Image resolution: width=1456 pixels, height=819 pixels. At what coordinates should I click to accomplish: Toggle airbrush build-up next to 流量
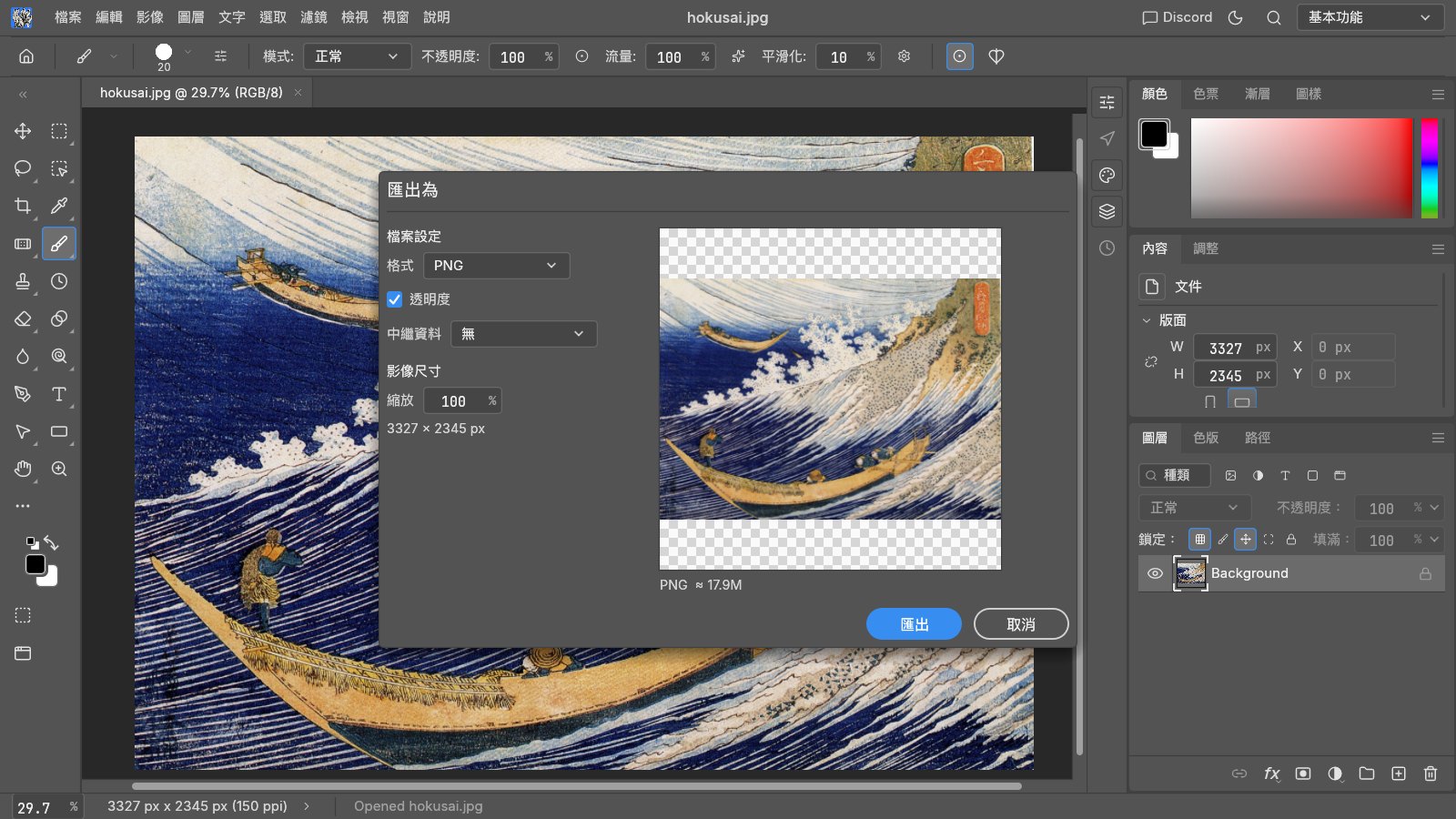pos(738,56)
